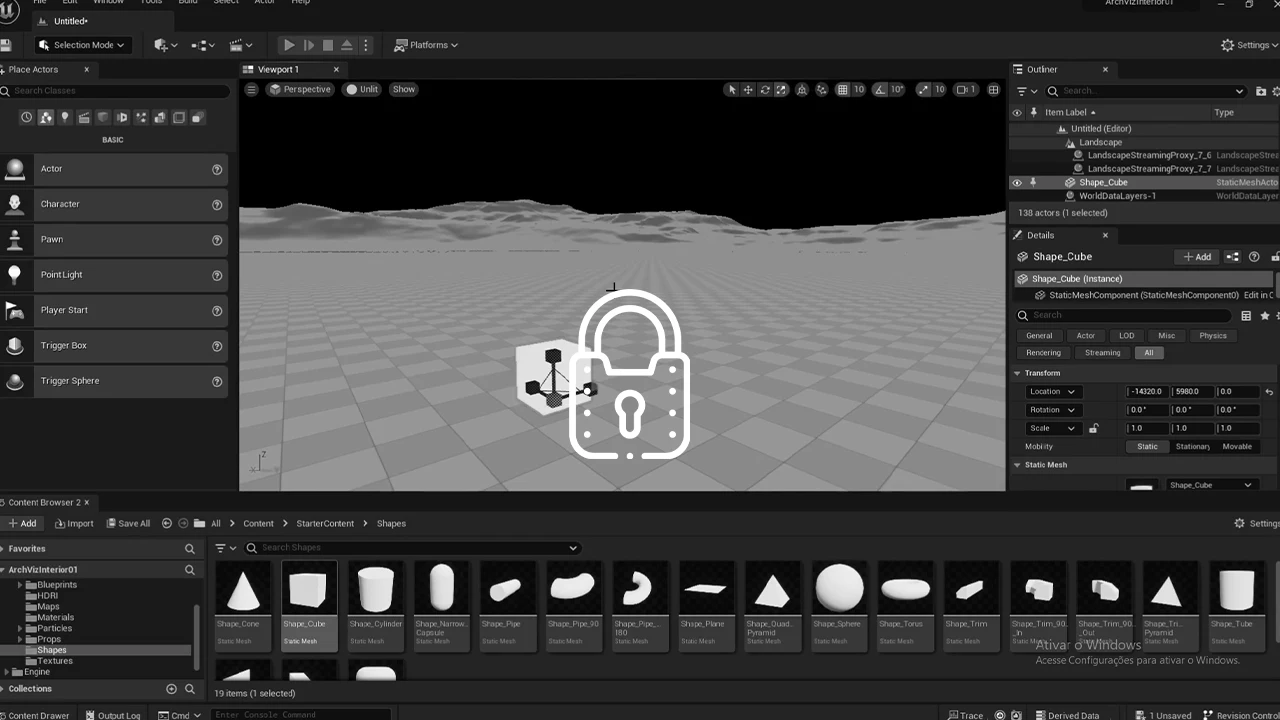
Task: Choose the Translate move tool
Action: tap(748, 90)
